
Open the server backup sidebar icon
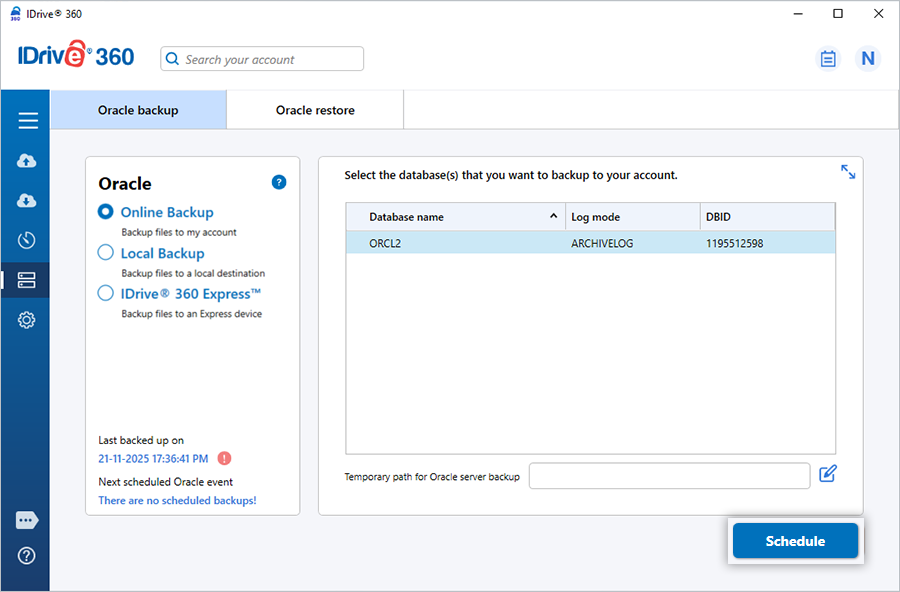[27, 280]
